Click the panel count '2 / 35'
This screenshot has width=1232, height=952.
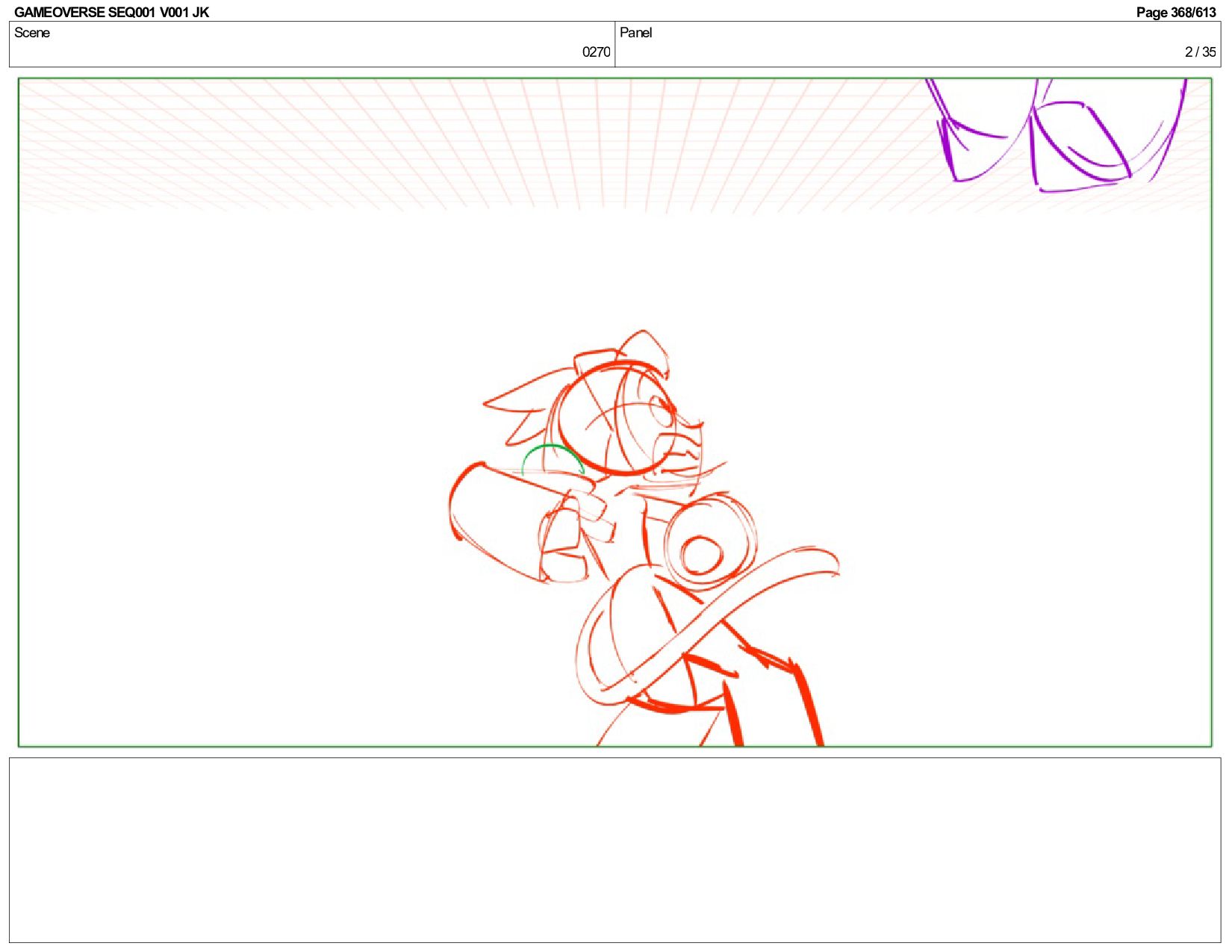point(1201,52)
